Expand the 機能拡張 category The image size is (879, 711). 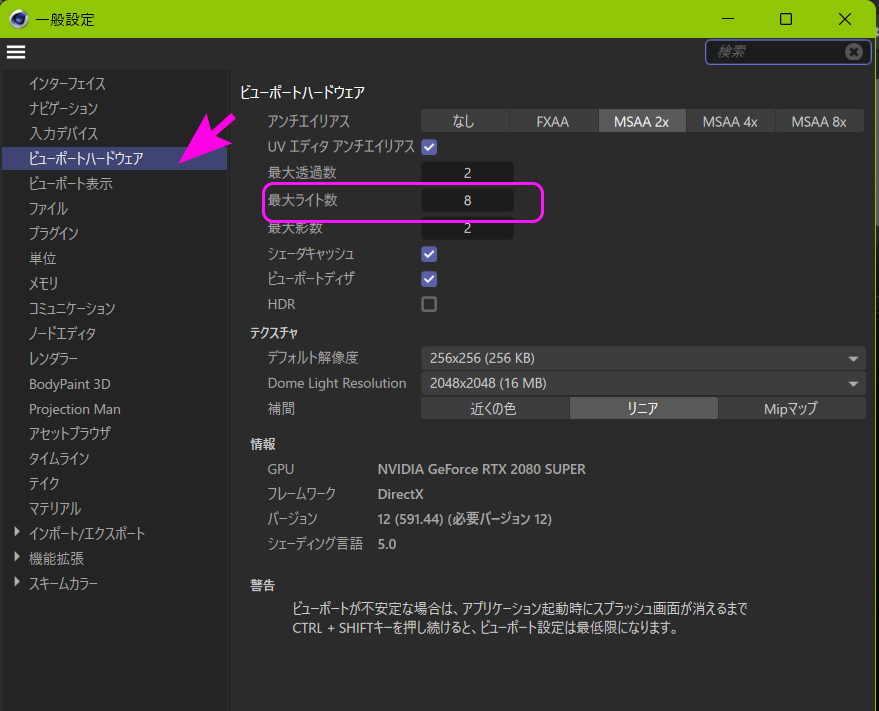coord(17,558)
